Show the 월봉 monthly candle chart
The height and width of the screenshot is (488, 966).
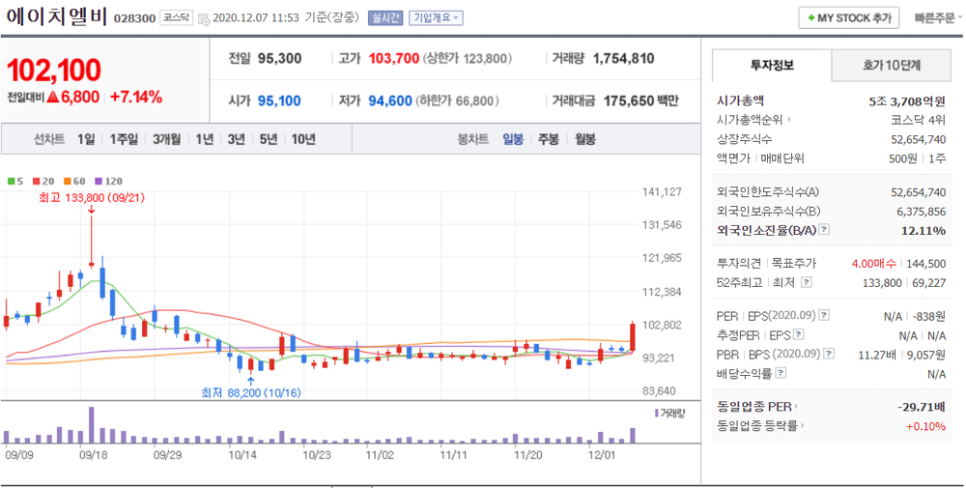pos(585,139)
